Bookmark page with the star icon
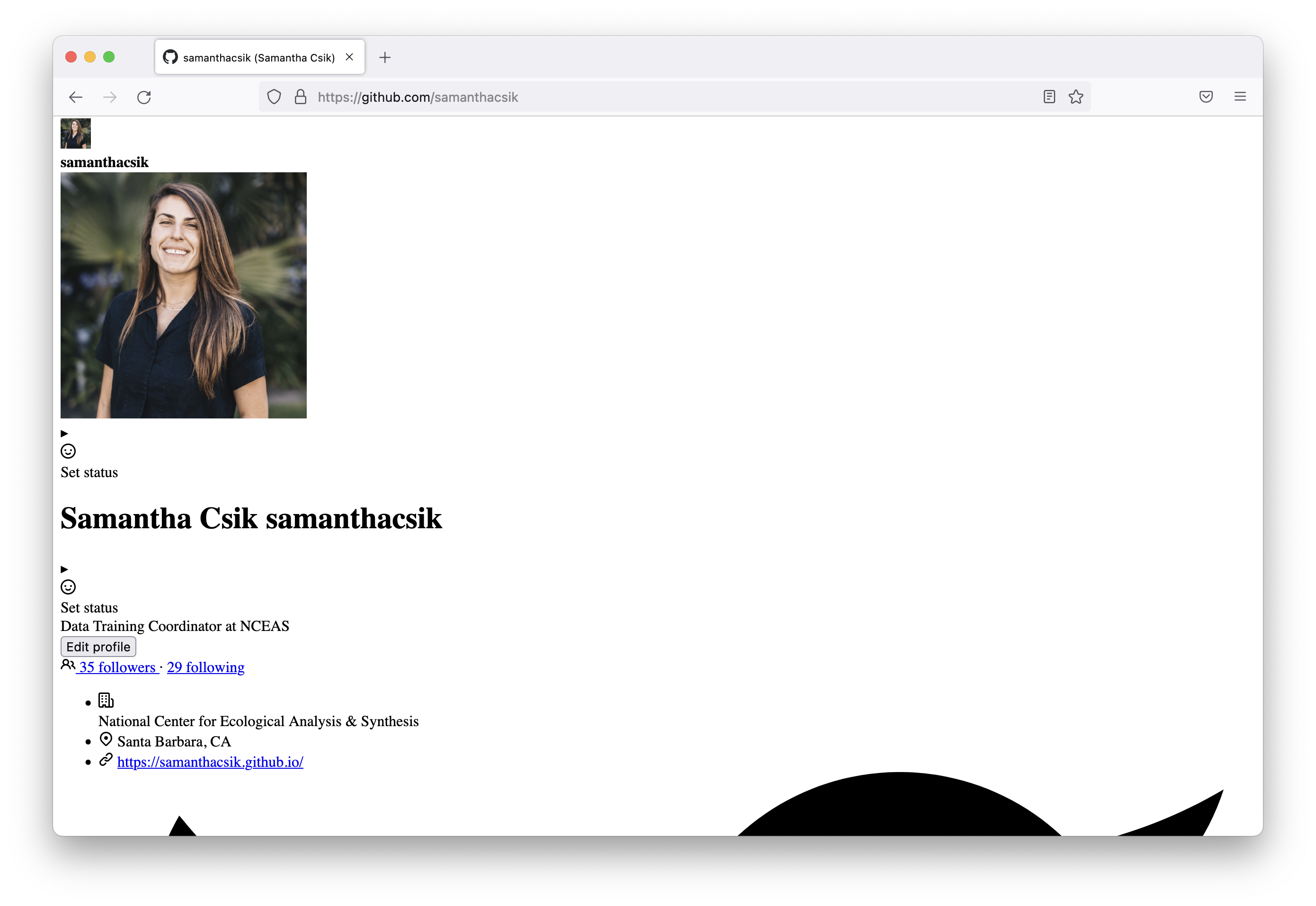The width and height of the screenshot is (1316, 906). (1075, 97)
